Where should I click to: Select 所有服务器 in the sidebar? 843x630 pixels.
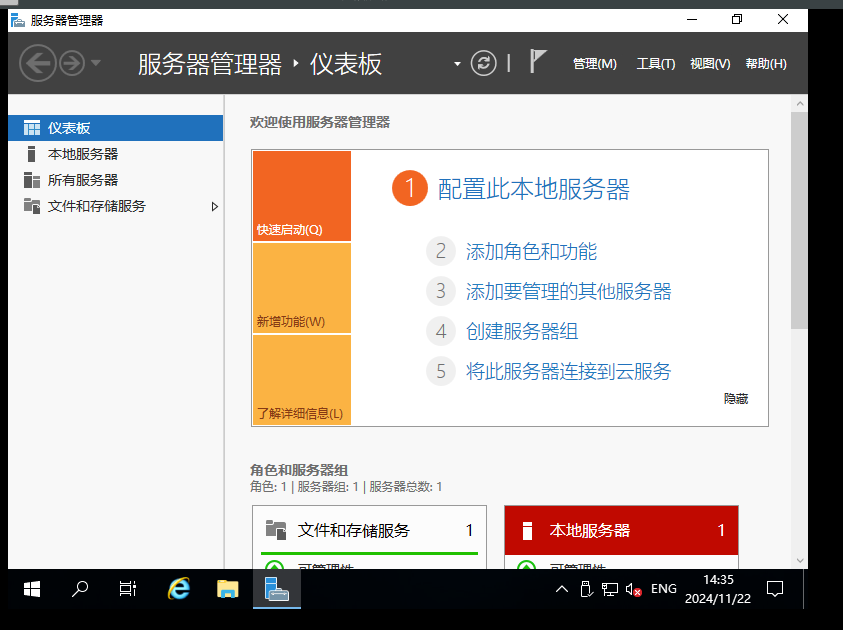click(x=83, y=180)
